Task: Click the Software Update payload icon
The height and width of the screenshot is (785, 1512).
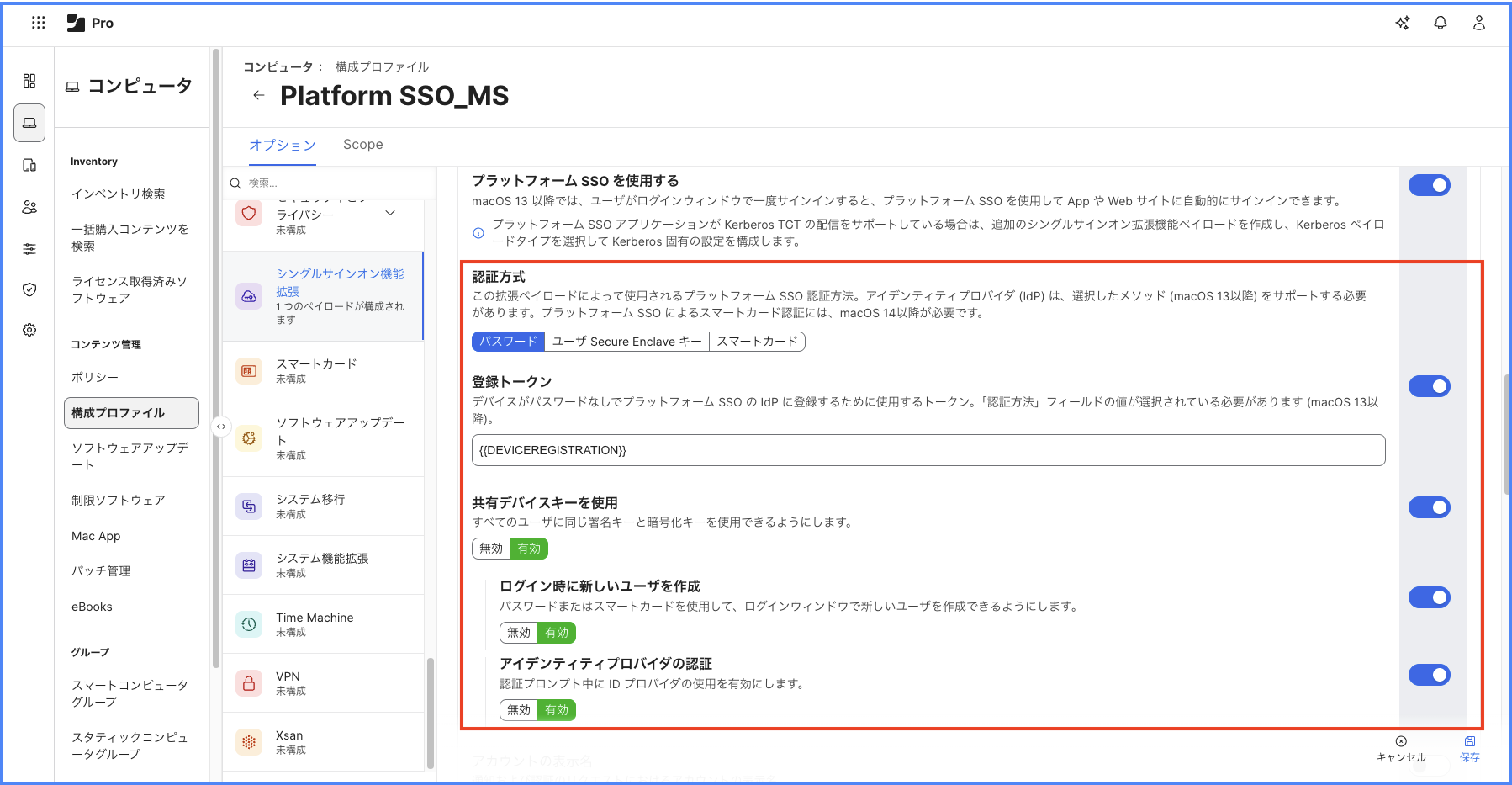Action: coord(249,438)
